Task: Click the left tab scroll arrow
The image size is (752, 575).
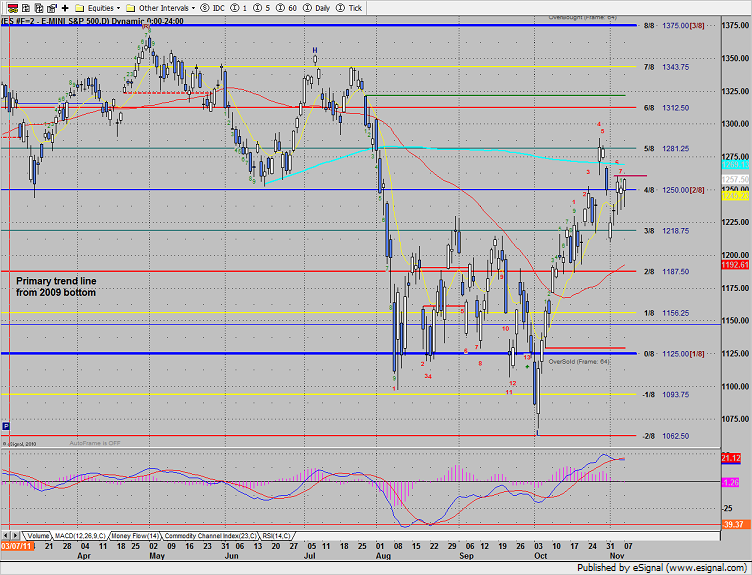Action: pyautogui.click(x=5, y=536)
